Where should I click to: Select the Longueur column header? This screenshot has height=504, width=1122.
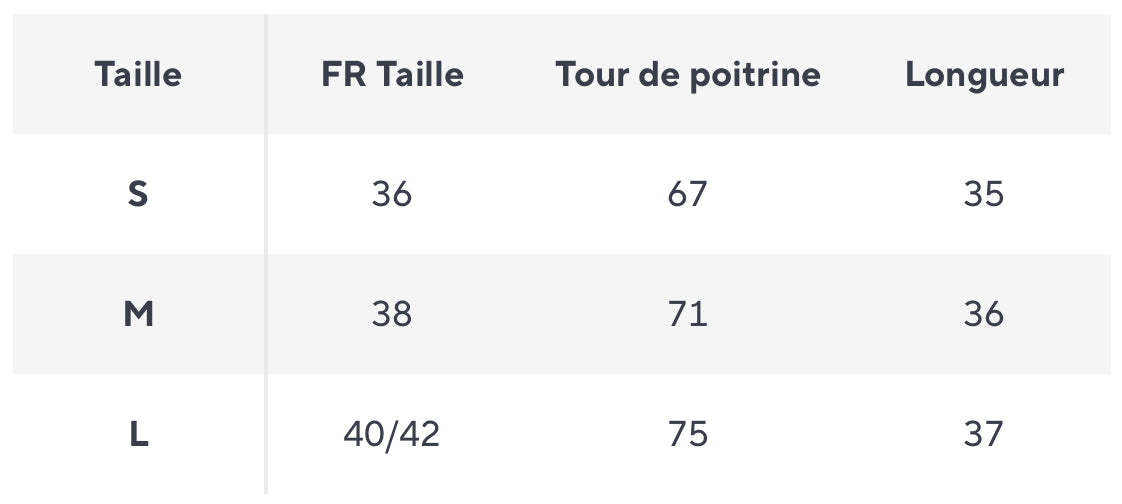[x=985, y=75]
